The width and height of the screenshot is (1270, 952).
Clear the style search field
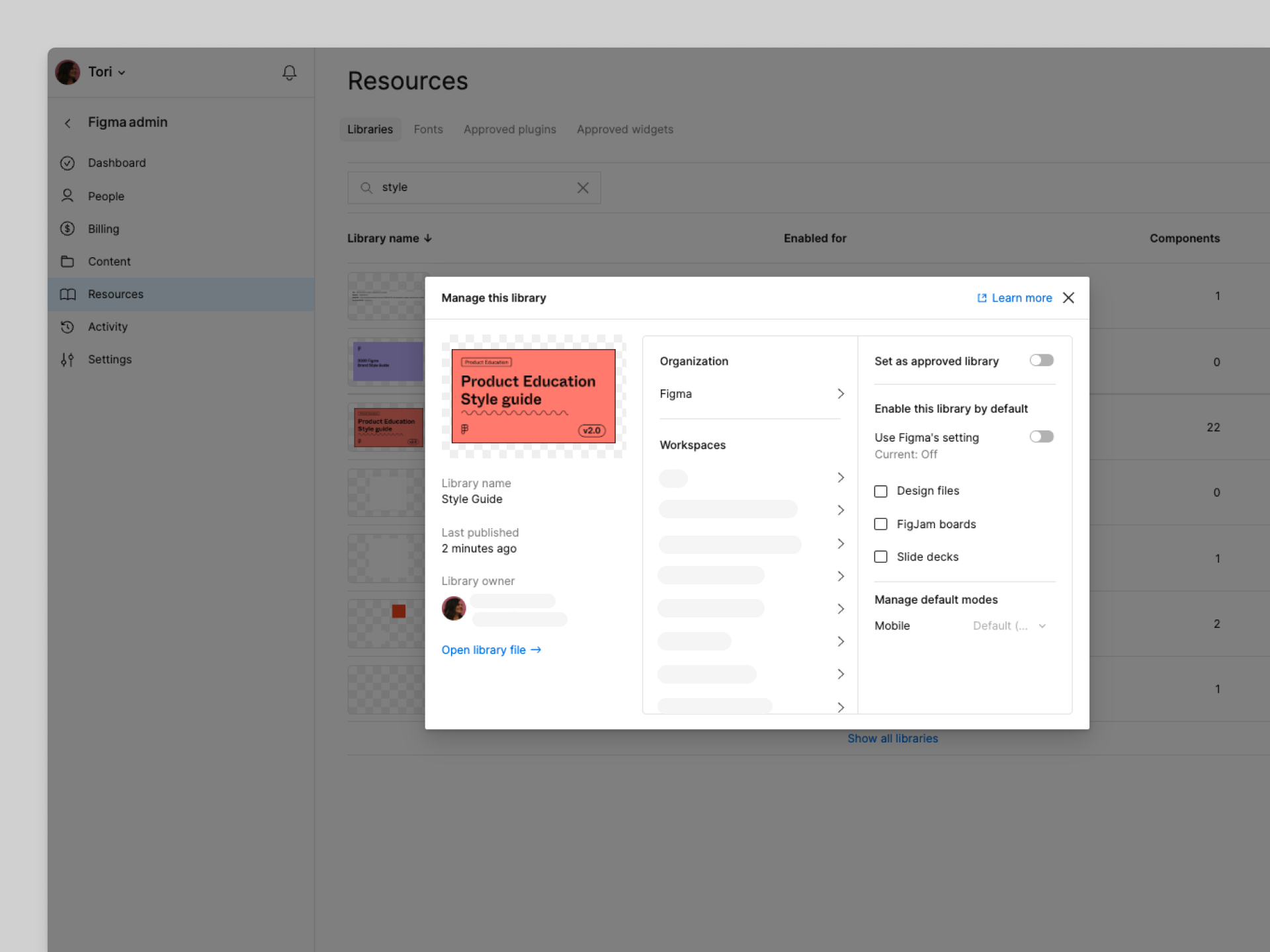pyautogui.click(x=582, y=188)
